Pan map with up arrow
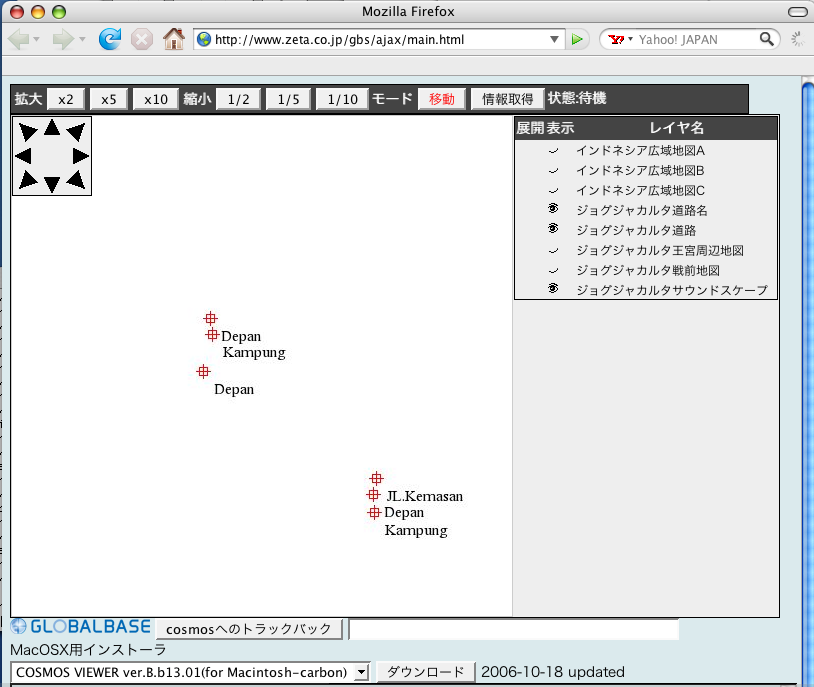The width and height of the screenshot is (814, 687). pyautogui.click(x=52, y=127)
